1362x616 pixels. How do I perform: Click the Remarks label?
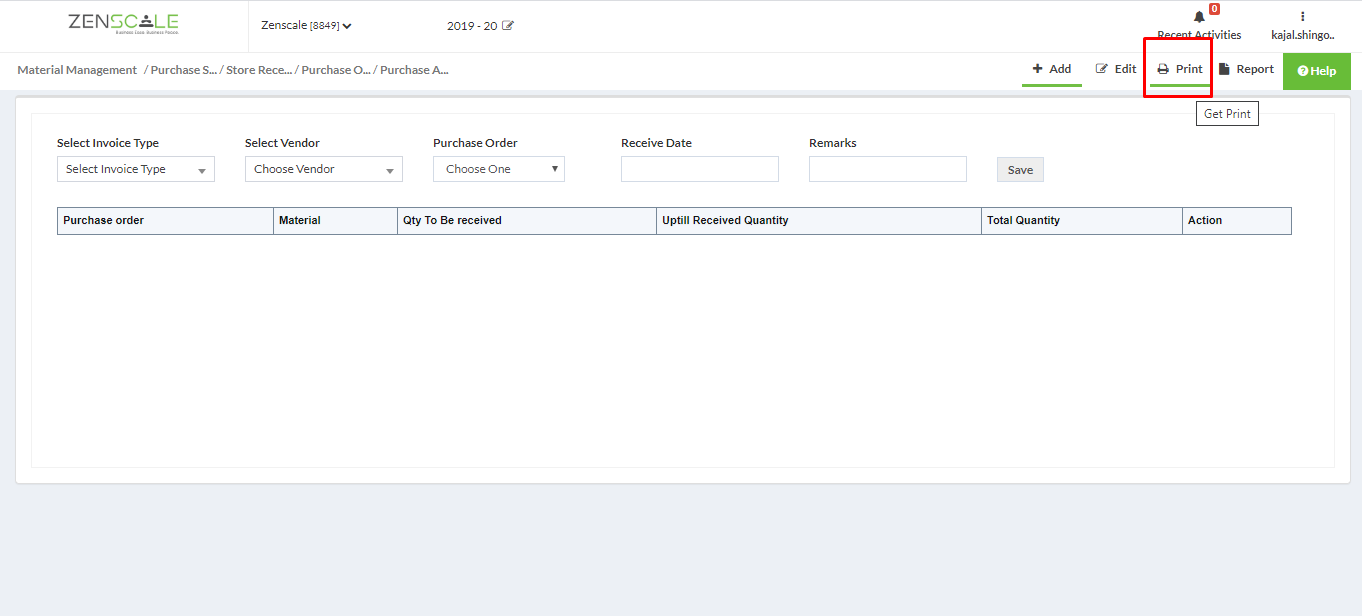(x=833, y=143)
